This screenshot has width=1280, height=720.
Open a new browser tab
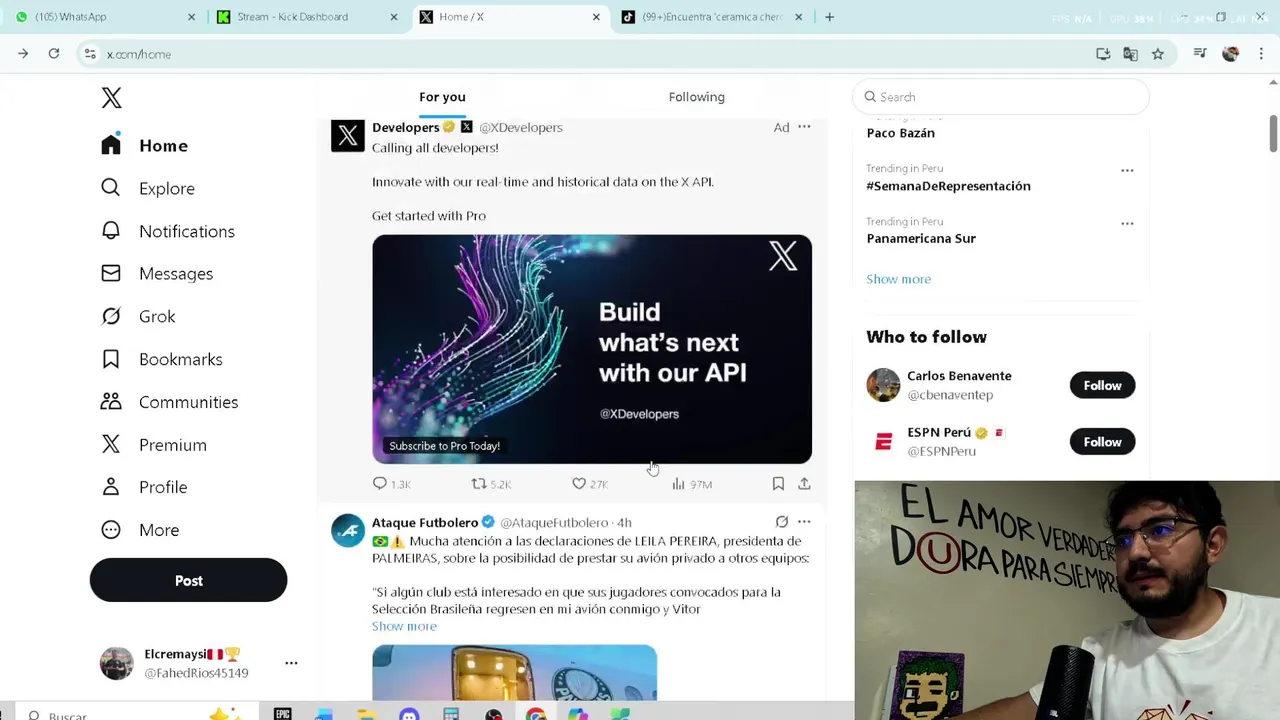point(829,17)
